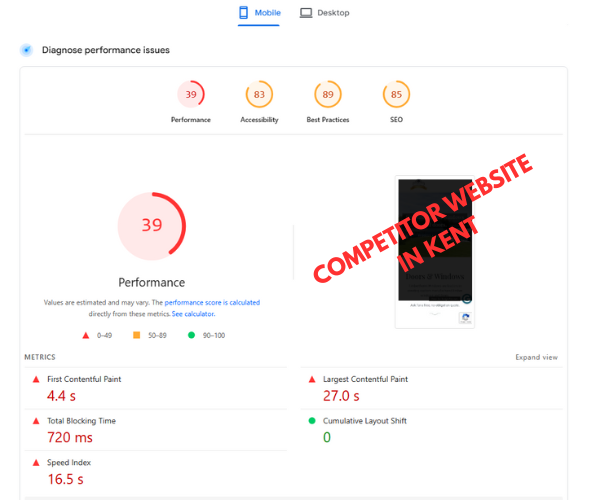Select the Best Practices score gauge 89
This screenshot has height=500, width=600.
[328, 94]
